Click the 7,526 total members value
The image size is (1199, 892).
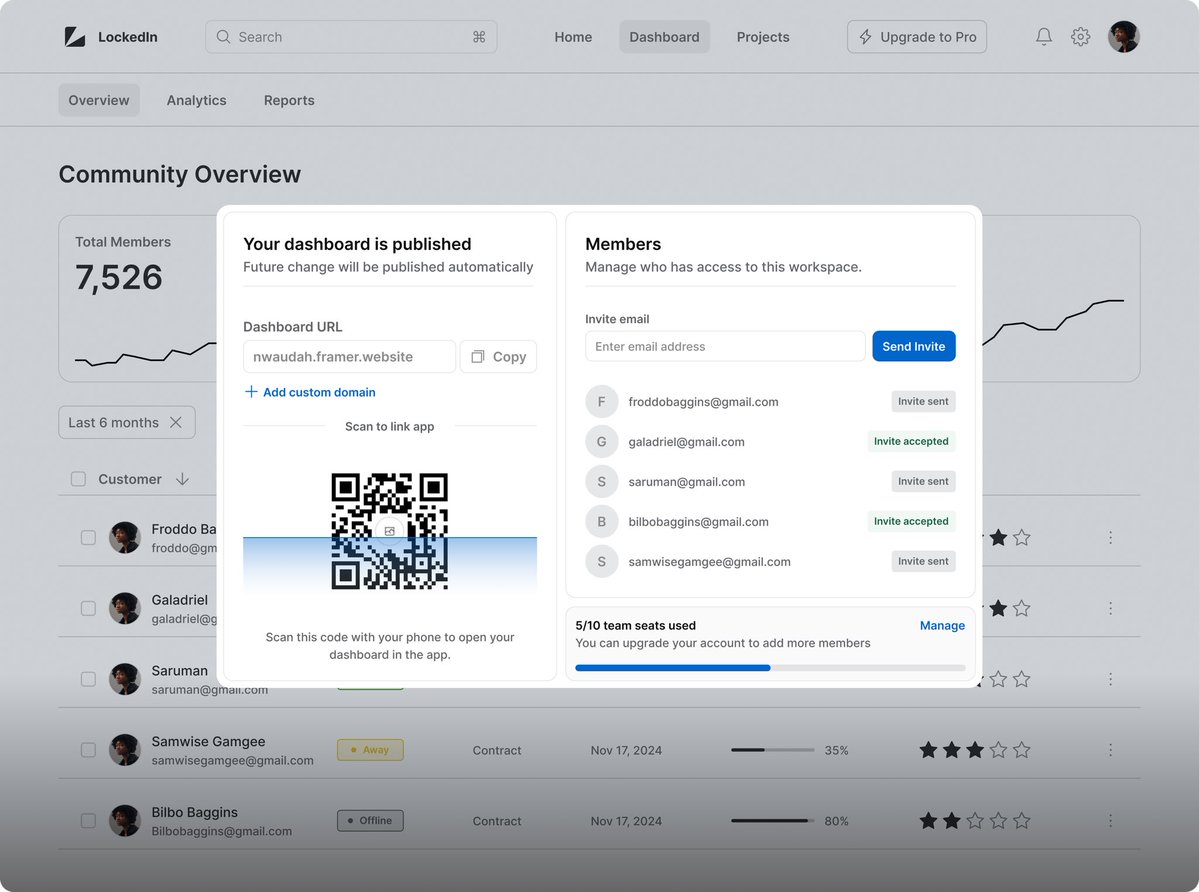click(119, 277)
